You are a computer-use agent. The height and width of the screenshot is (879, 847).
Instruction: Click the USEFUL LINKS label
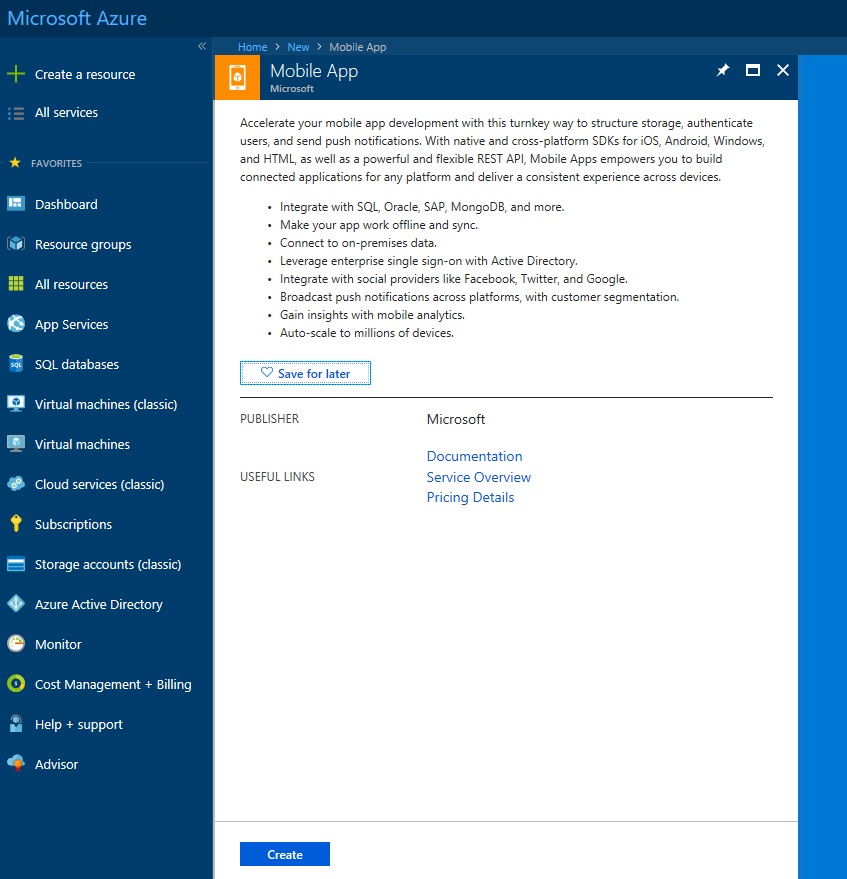pyautogui.click(x=277, y=476)
